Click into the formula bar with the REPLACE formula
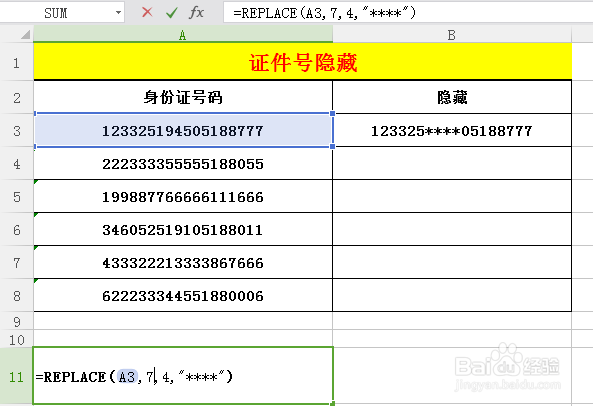Image resolution: width=593 pixels, height=406 pixels. [408, 13]
